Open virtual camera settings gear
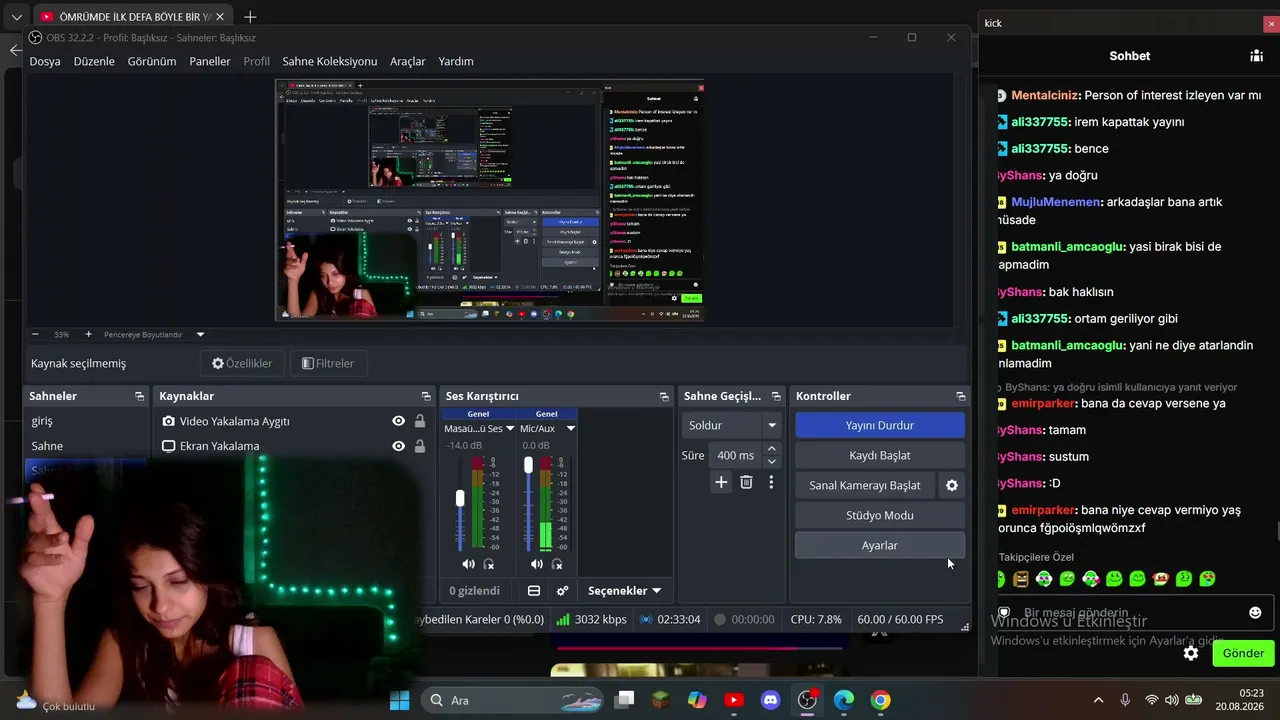 [x=952, y=485]
